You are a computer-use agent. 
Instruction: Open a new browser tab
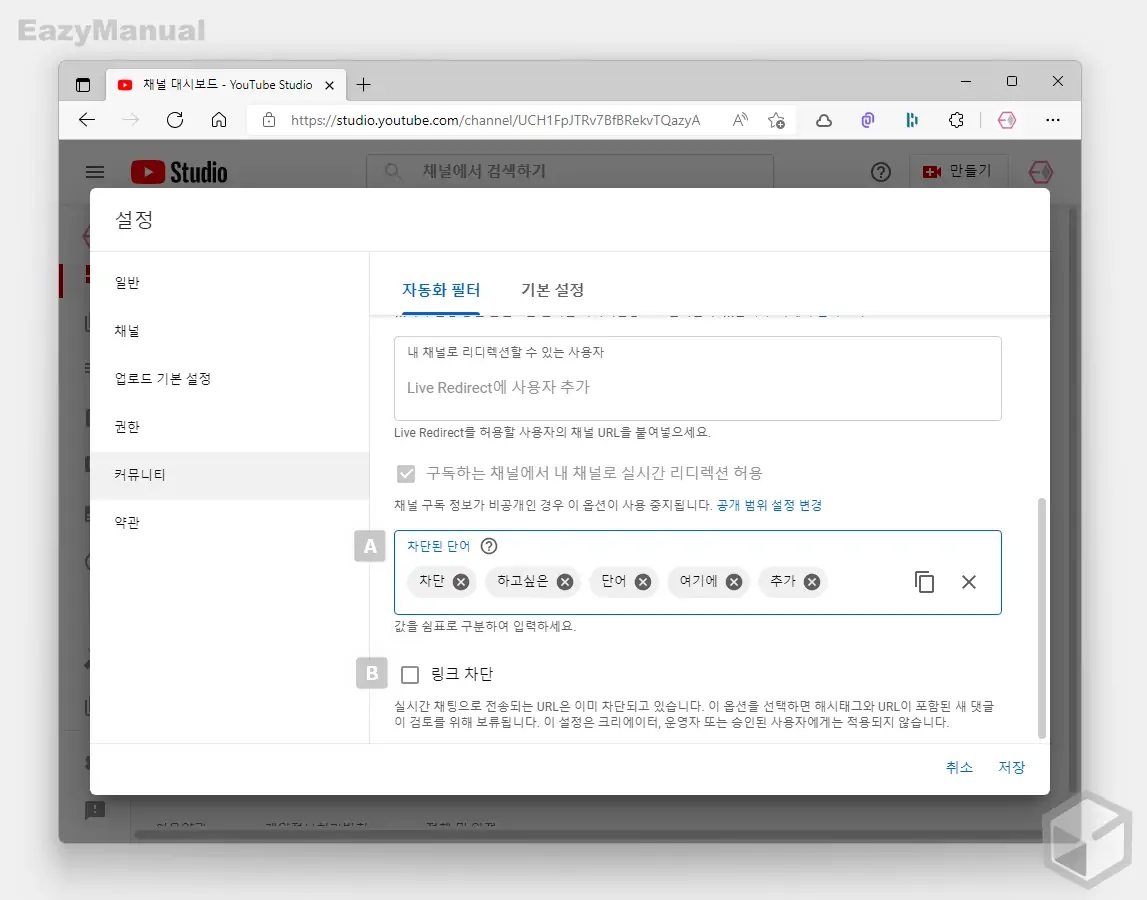pyautogui.click(x=364, y=84)
